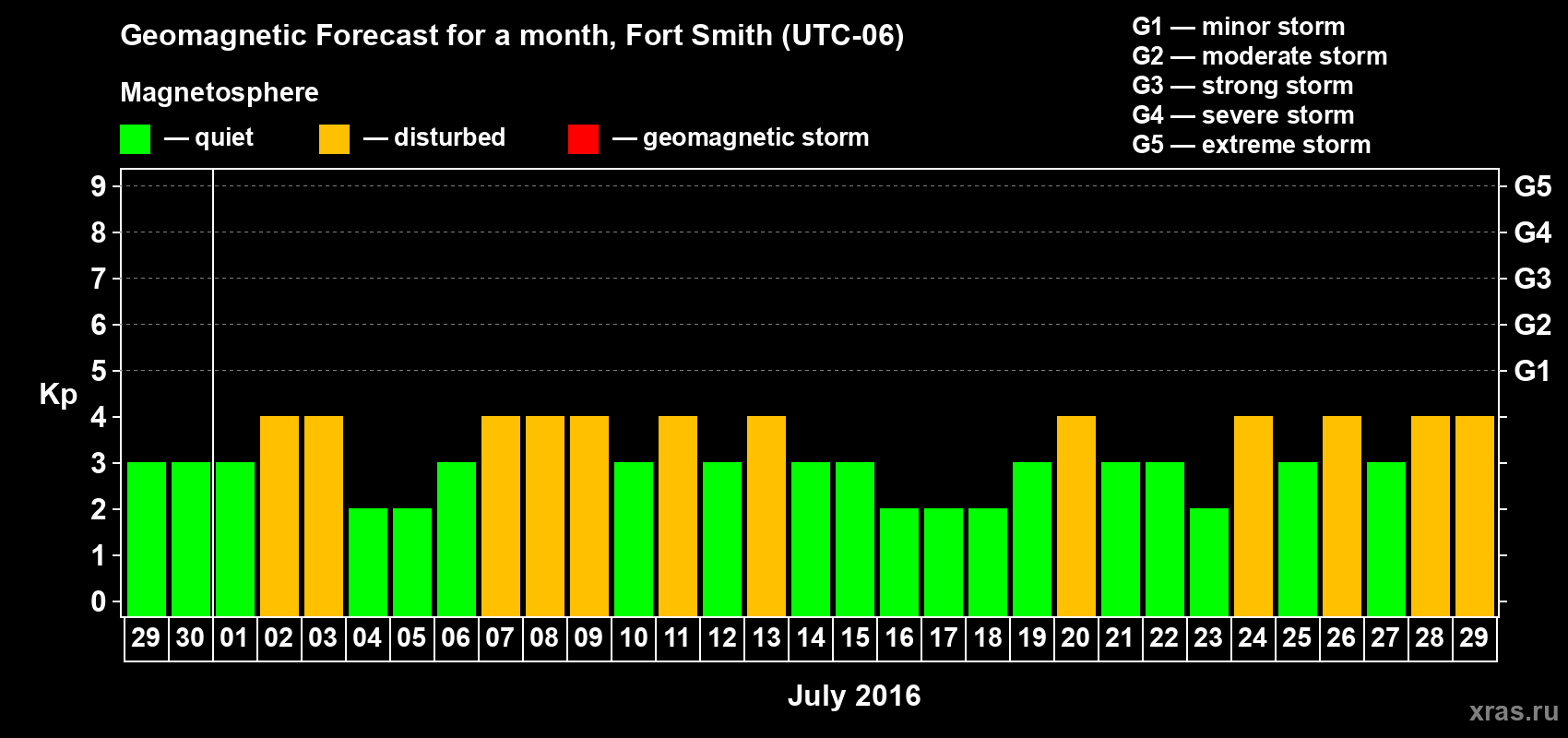Click the orange bar for day 09

point(589,517)
